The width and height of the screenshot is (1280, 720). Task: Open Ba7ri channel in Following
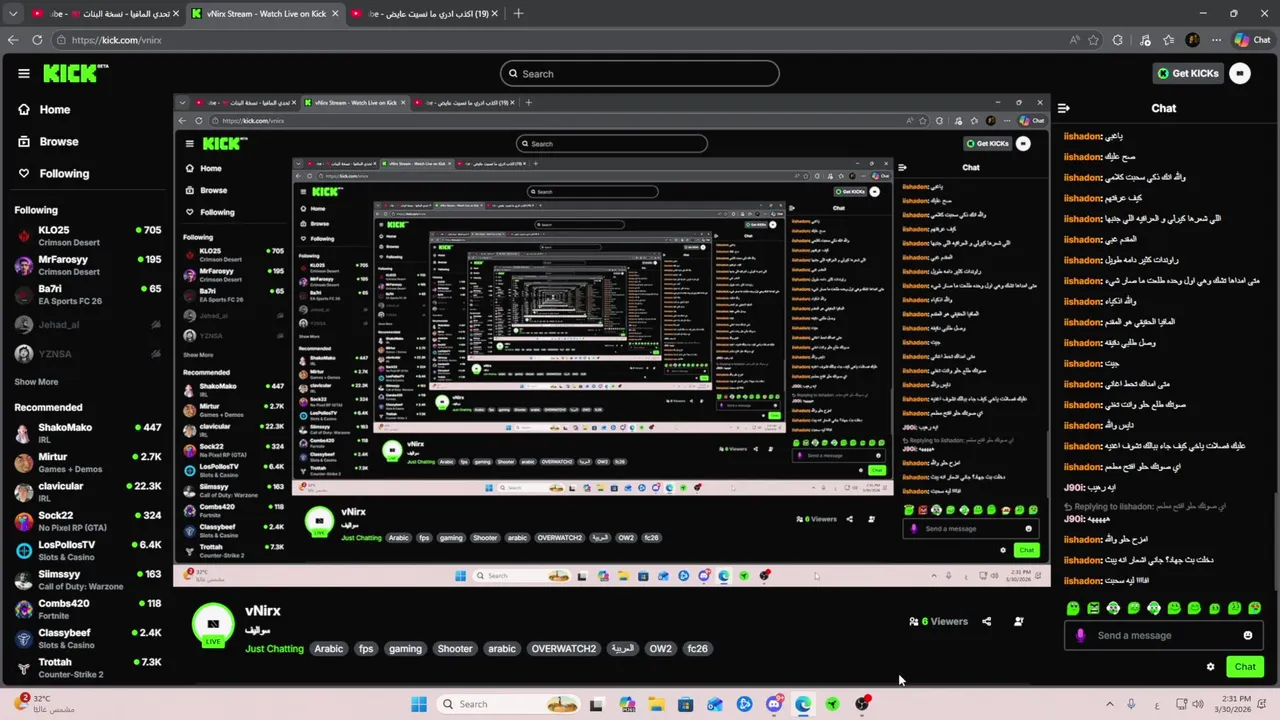pyautogui.click(x=88, y=295)
